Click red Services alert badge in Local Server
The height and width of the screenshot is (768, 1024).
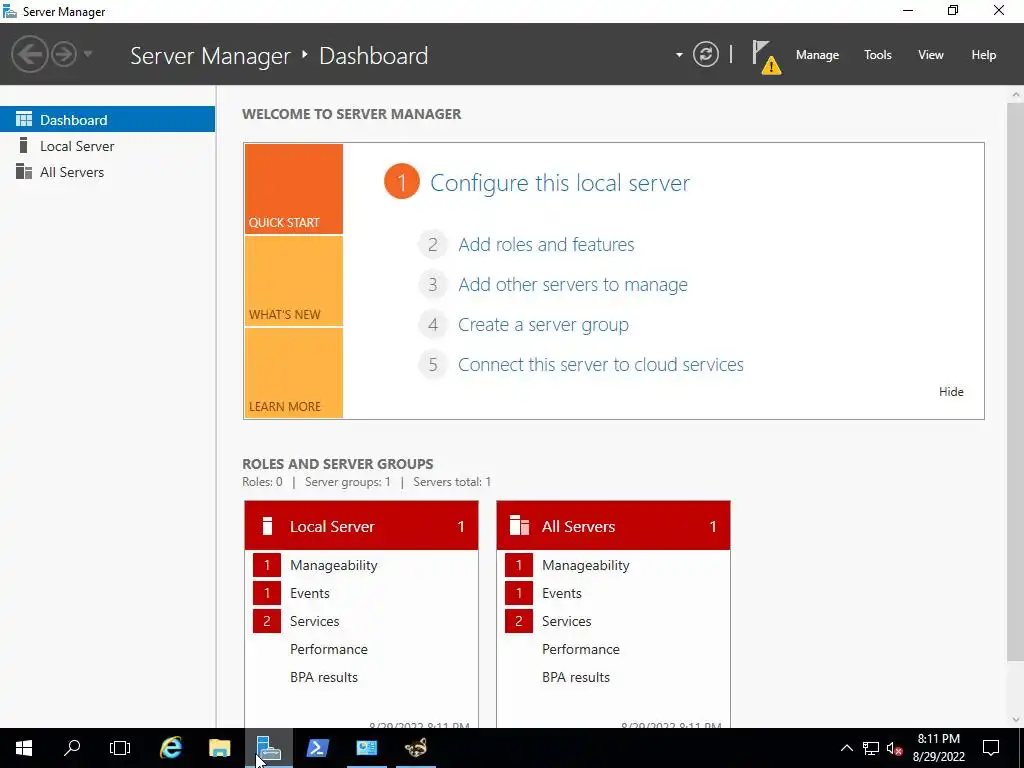[266, 621]
